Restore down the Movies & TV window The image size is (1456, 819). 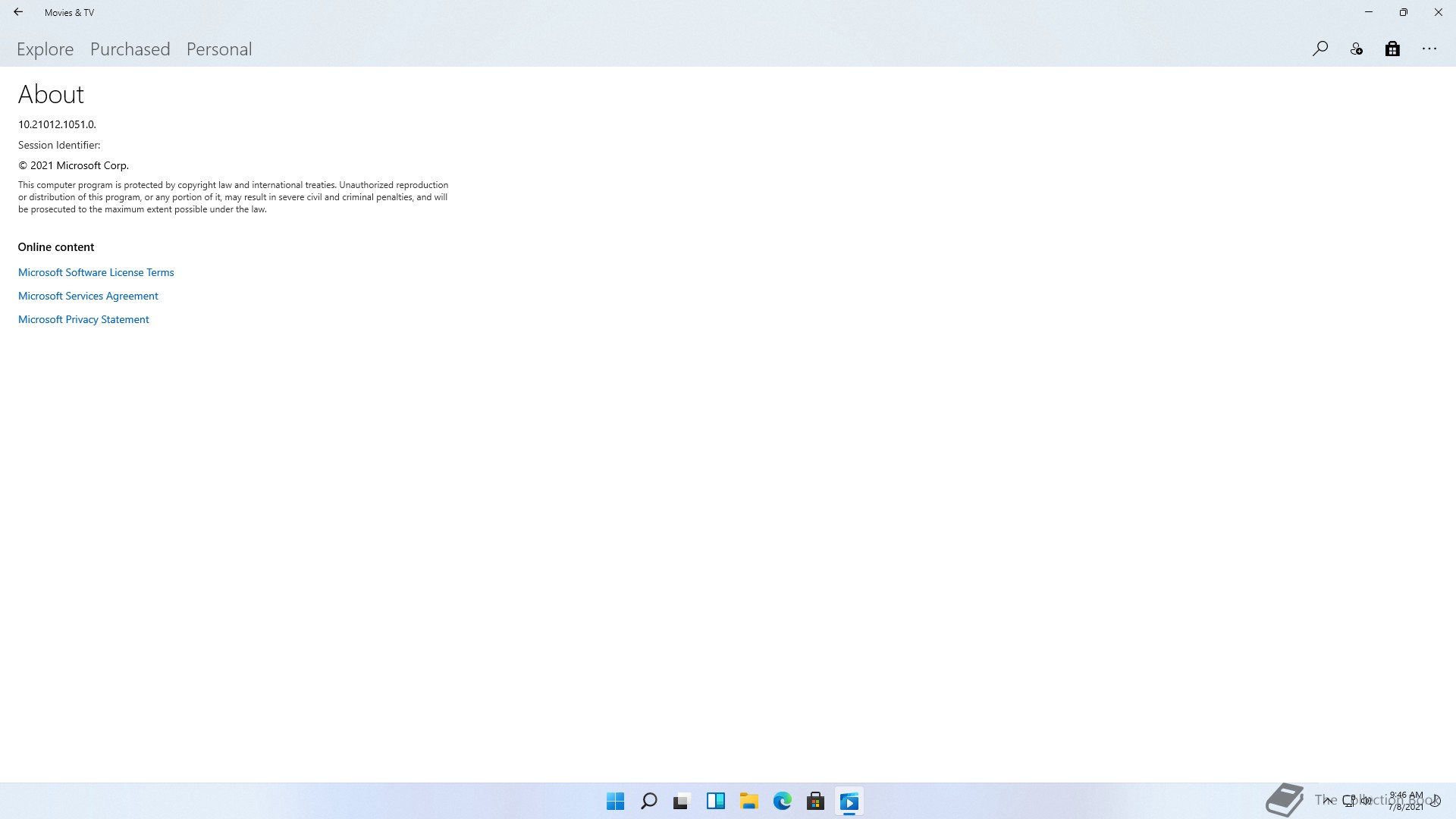click(x=1404, y=12)
